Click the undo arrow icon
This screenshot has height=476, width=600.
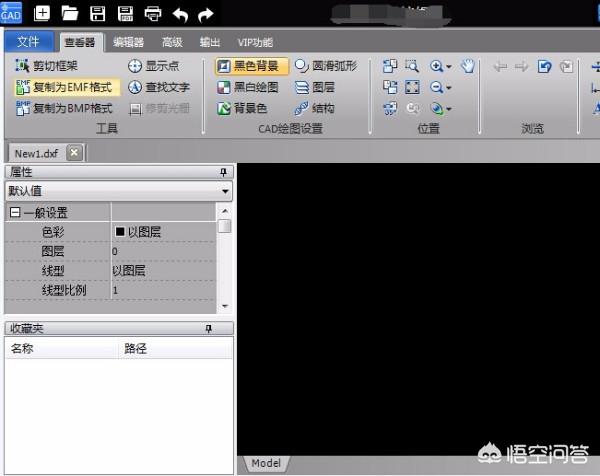click(180, 13)
